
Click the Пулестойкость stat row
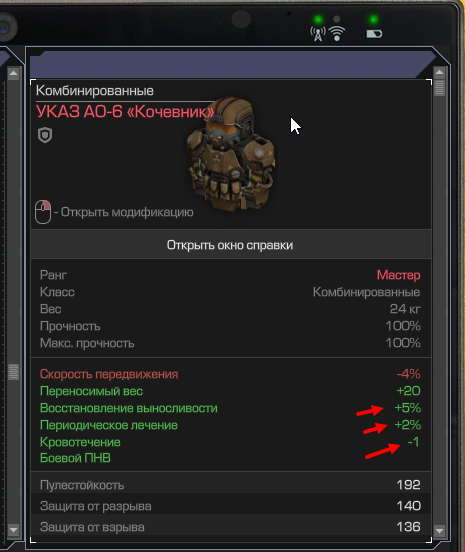tap(231, 484)
